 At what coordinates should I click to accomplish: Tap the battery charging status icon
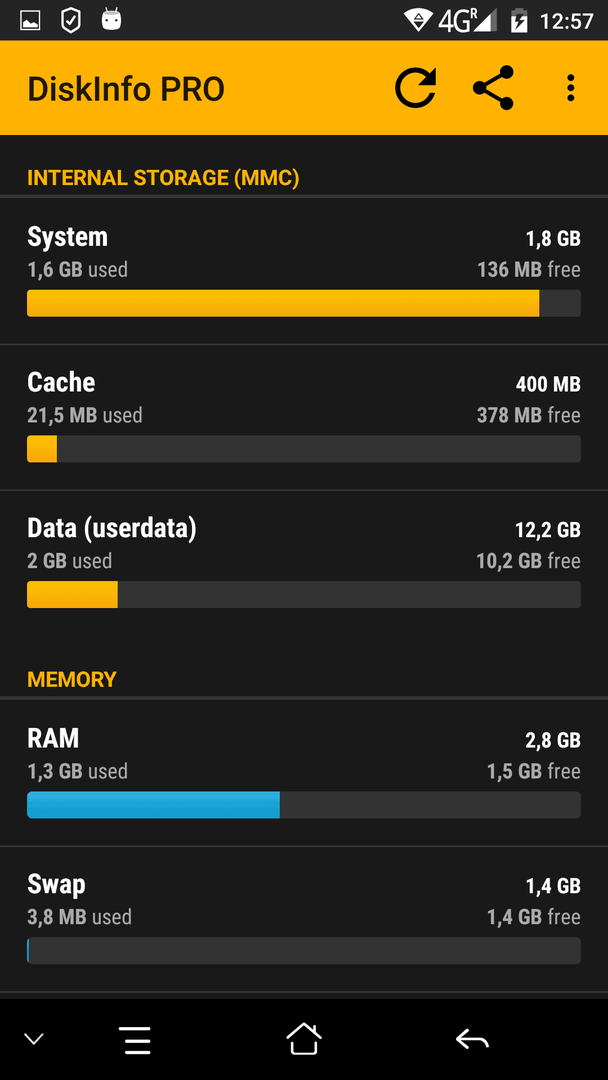click(x=518, y=21)
